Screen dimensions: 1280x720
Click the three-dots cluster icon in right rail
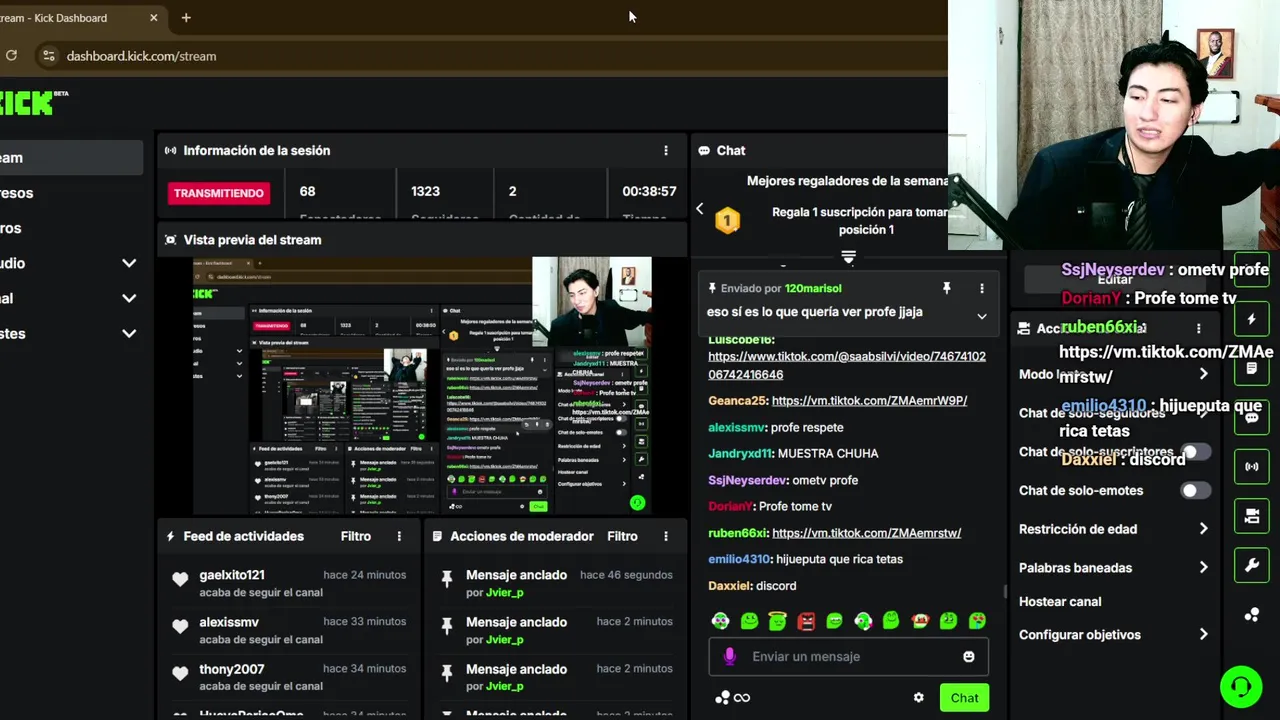click(x=1251, y=614)
